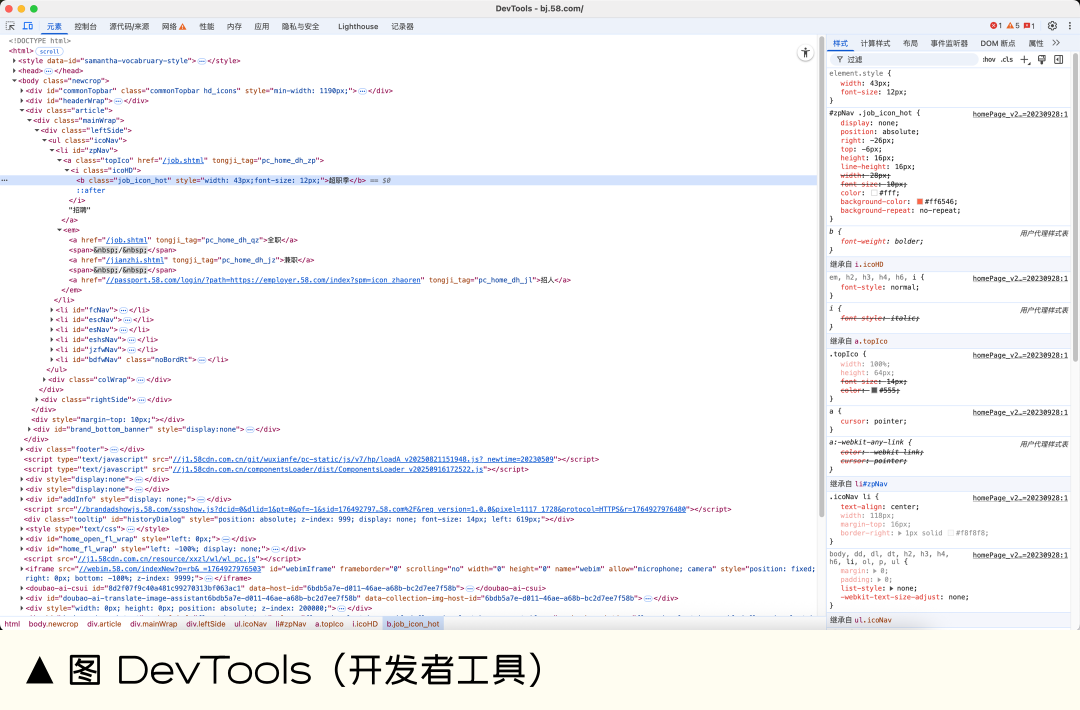Click the rendering emulation paintbrush icon
1080x710 pixels.
(x=1042, y=60)
